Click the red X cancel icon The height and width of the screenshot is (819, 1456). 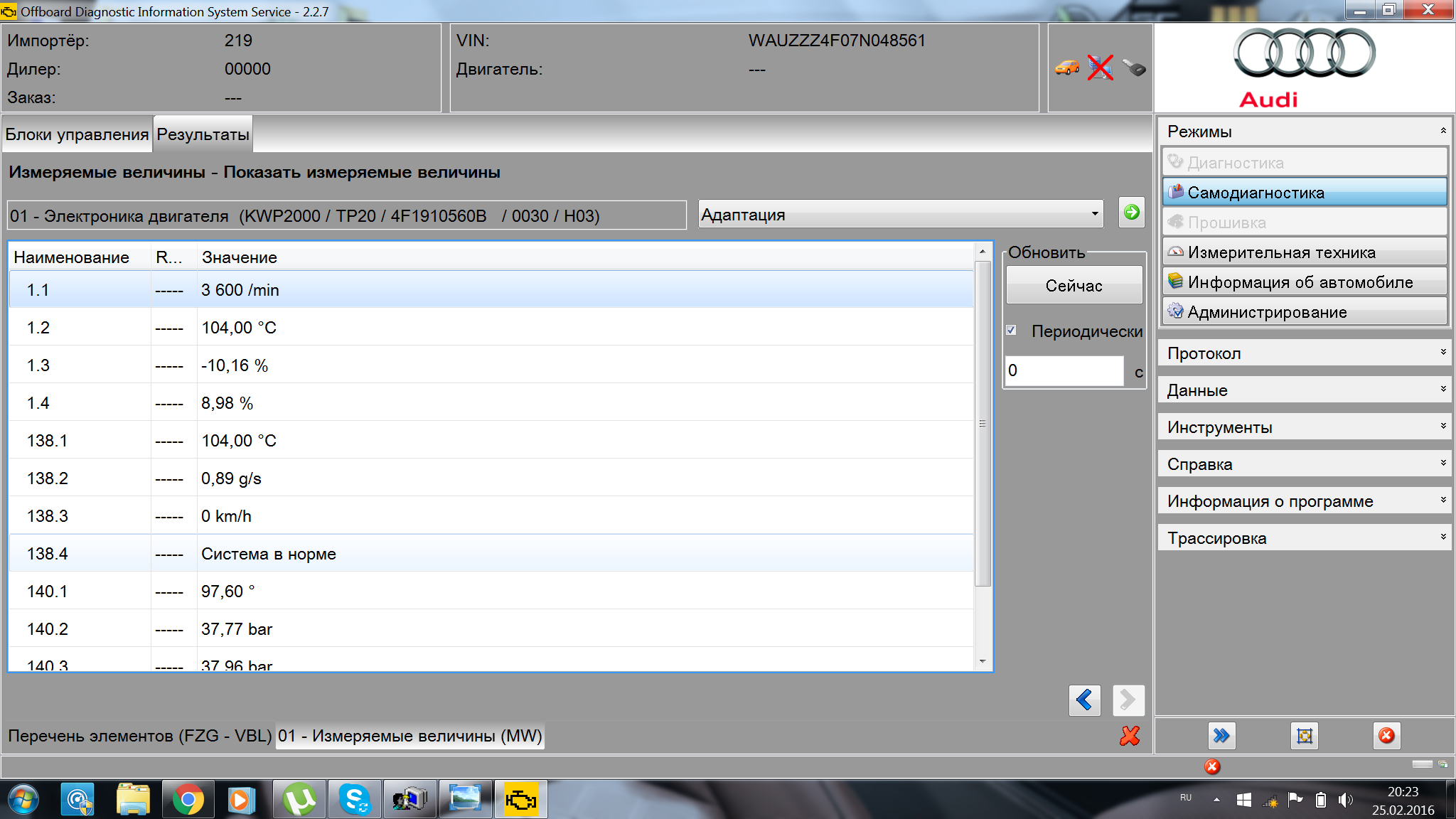click(1129, 736)
